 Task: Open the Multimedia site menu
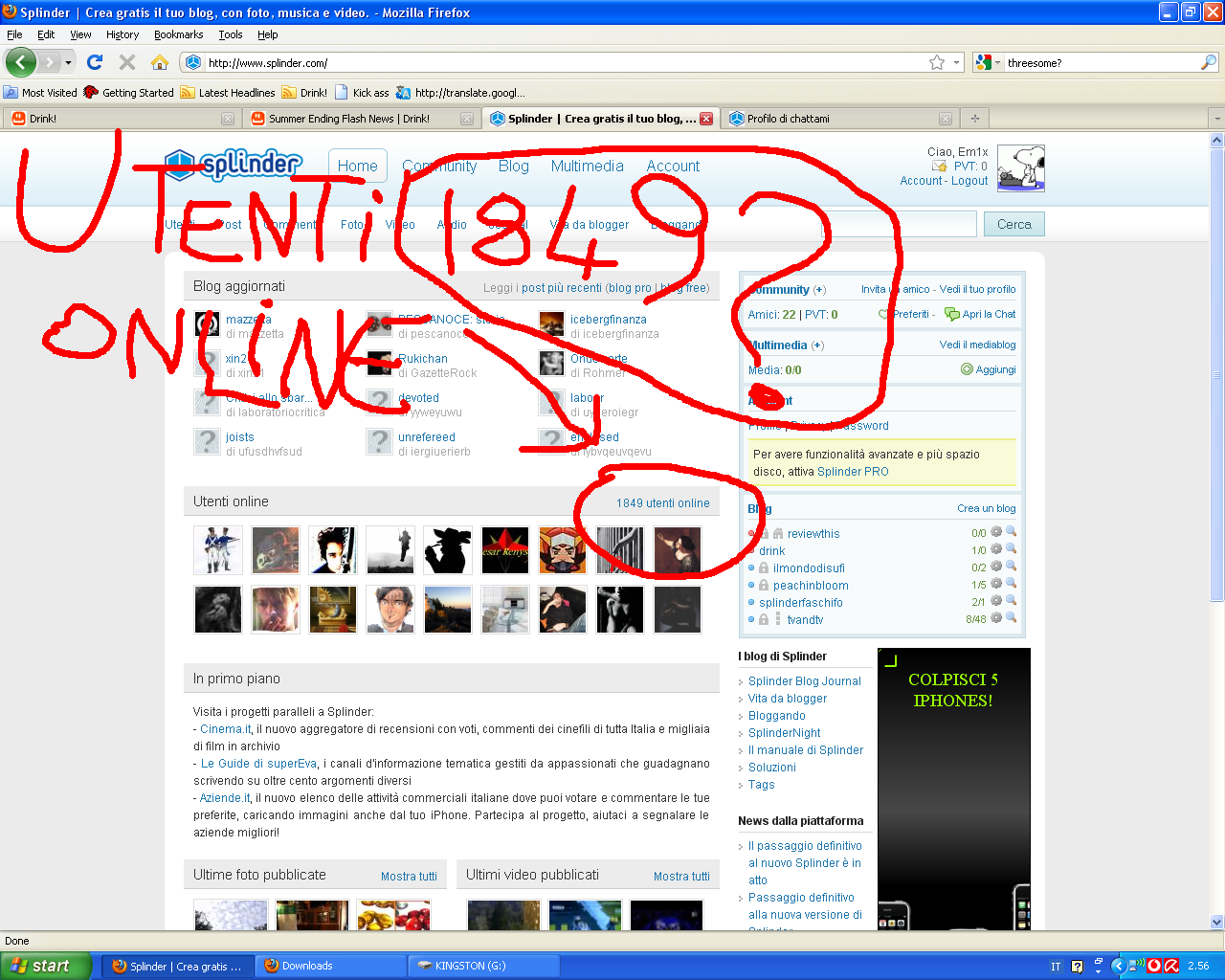tap(588, 166)
